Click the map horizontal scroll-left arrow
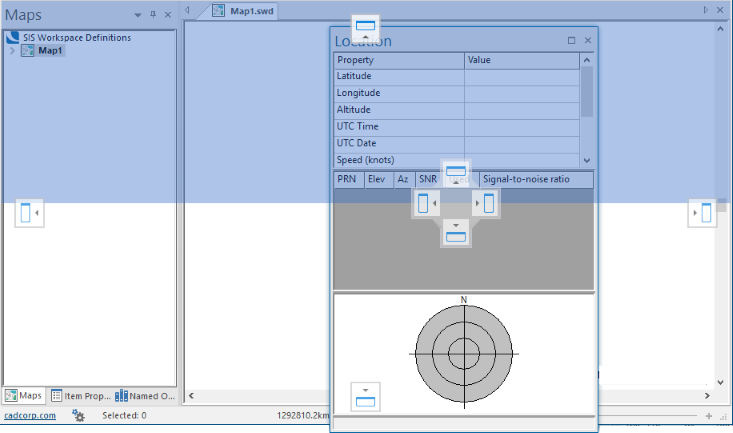Viewport: 733px width, 433px height. point(191,396)
